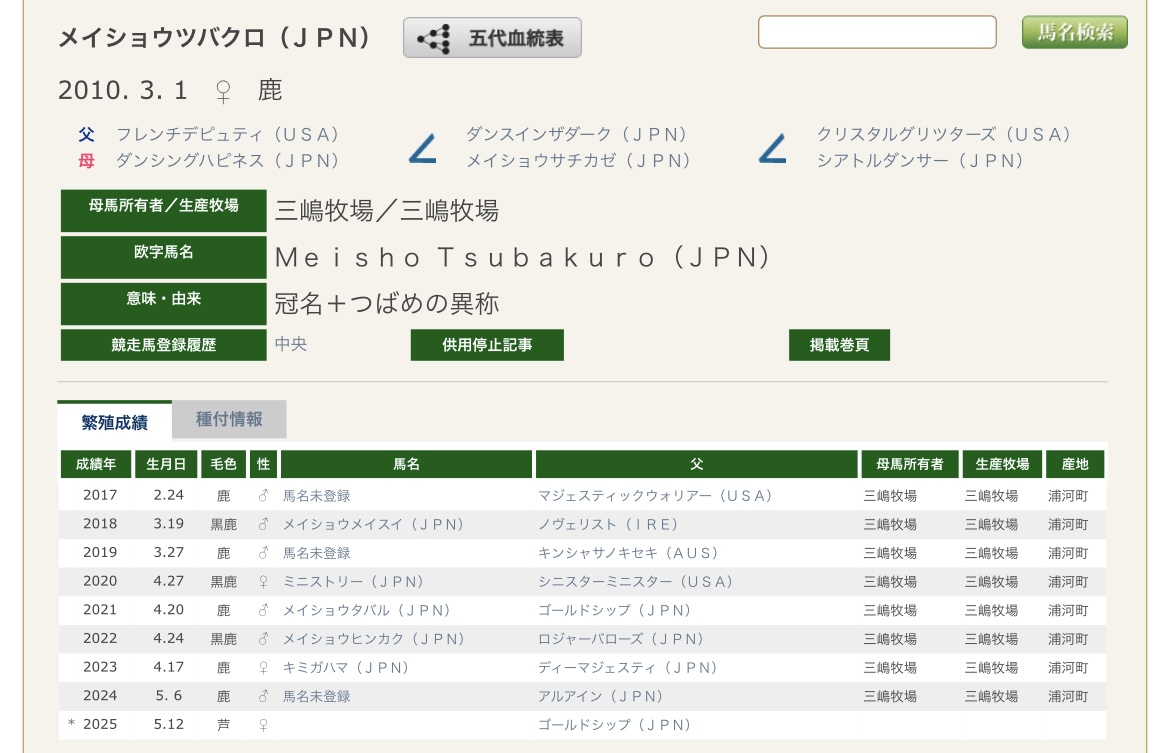Click the male symbol in 2018 row
This screenshot has width=1170, height=753.
(263, 525)
